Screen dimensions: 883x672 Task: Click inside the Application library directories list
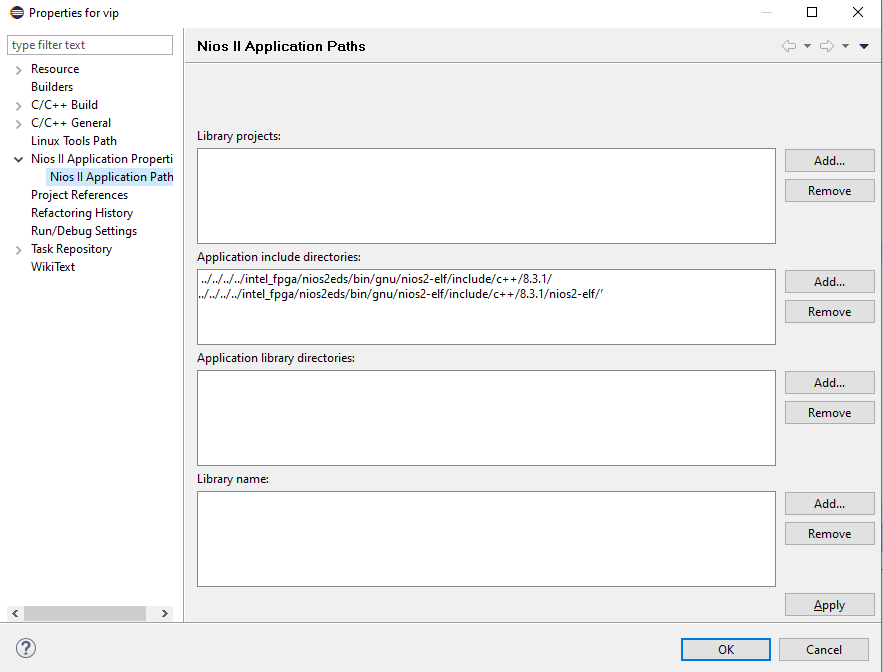486,418
